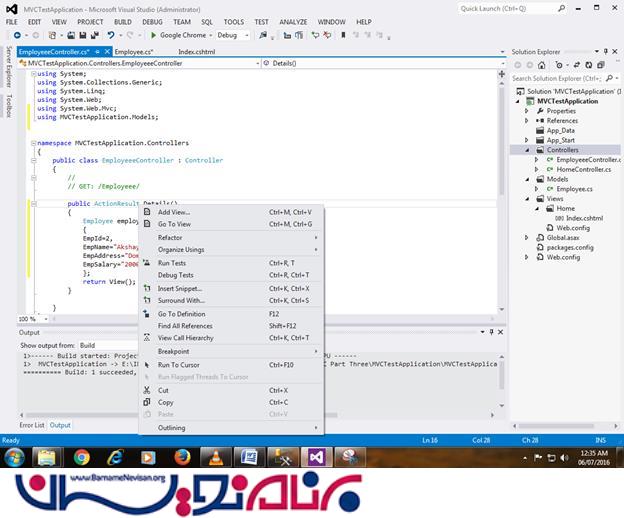Choose Find All References in the context menu
Image resolution: width=624 pixels, height=518 pixels.
(185, 326)
